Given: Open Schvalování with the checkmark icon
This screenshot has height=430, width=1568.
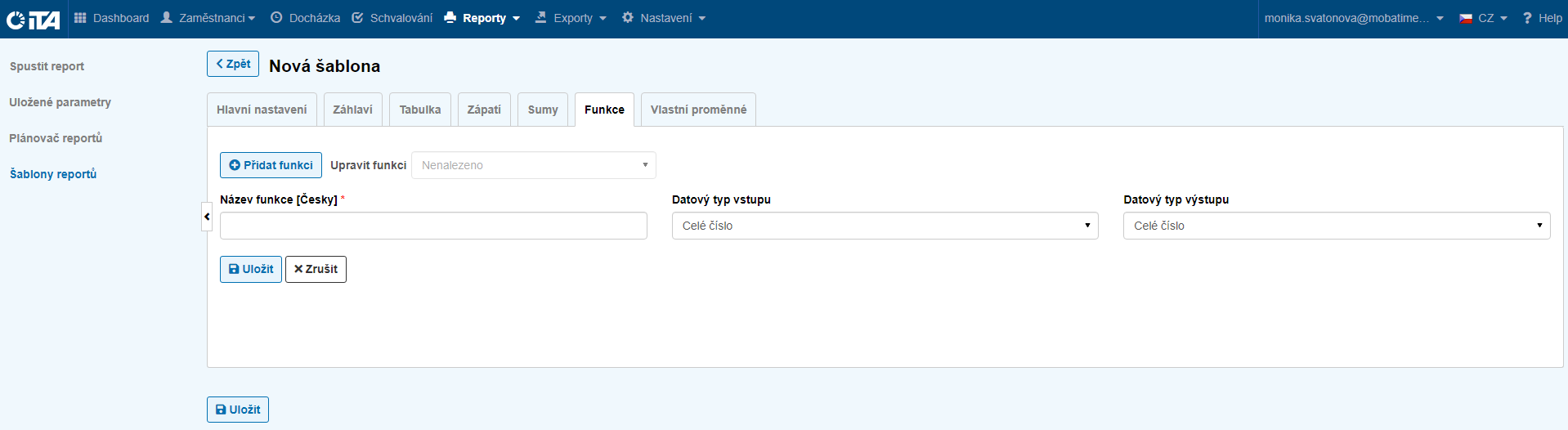Looking at the screenshot, I should click(x=357, y=18).
